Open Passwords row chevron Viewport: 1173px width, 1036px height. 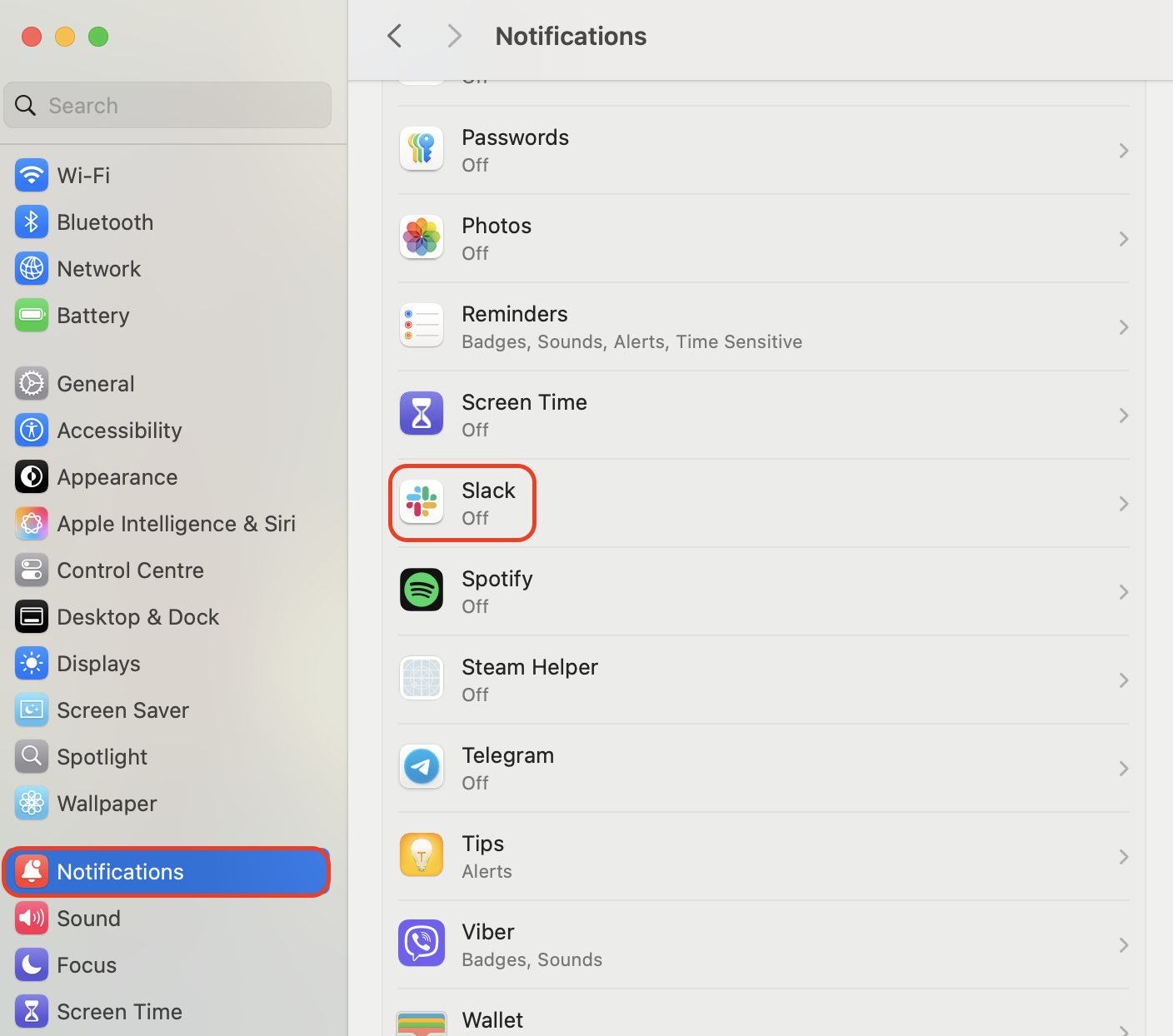(1124, 151)
